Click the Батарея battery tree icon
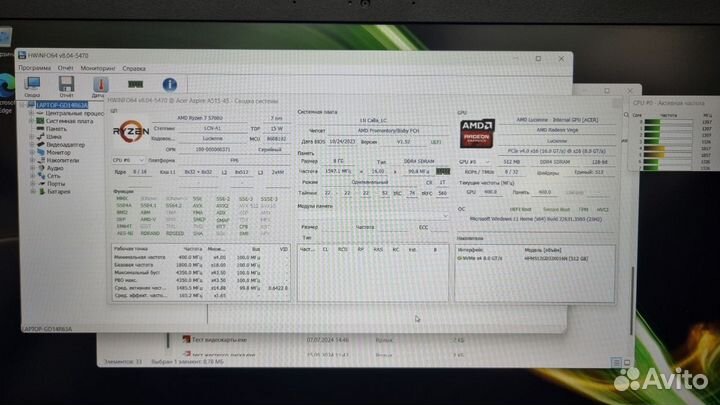720x405 pixels. pyautogui.click(x=41, y=191)
